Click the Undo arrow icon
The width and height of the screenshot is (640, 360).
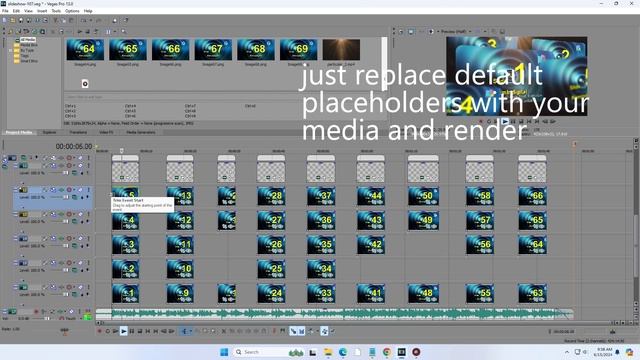[84, 20]
